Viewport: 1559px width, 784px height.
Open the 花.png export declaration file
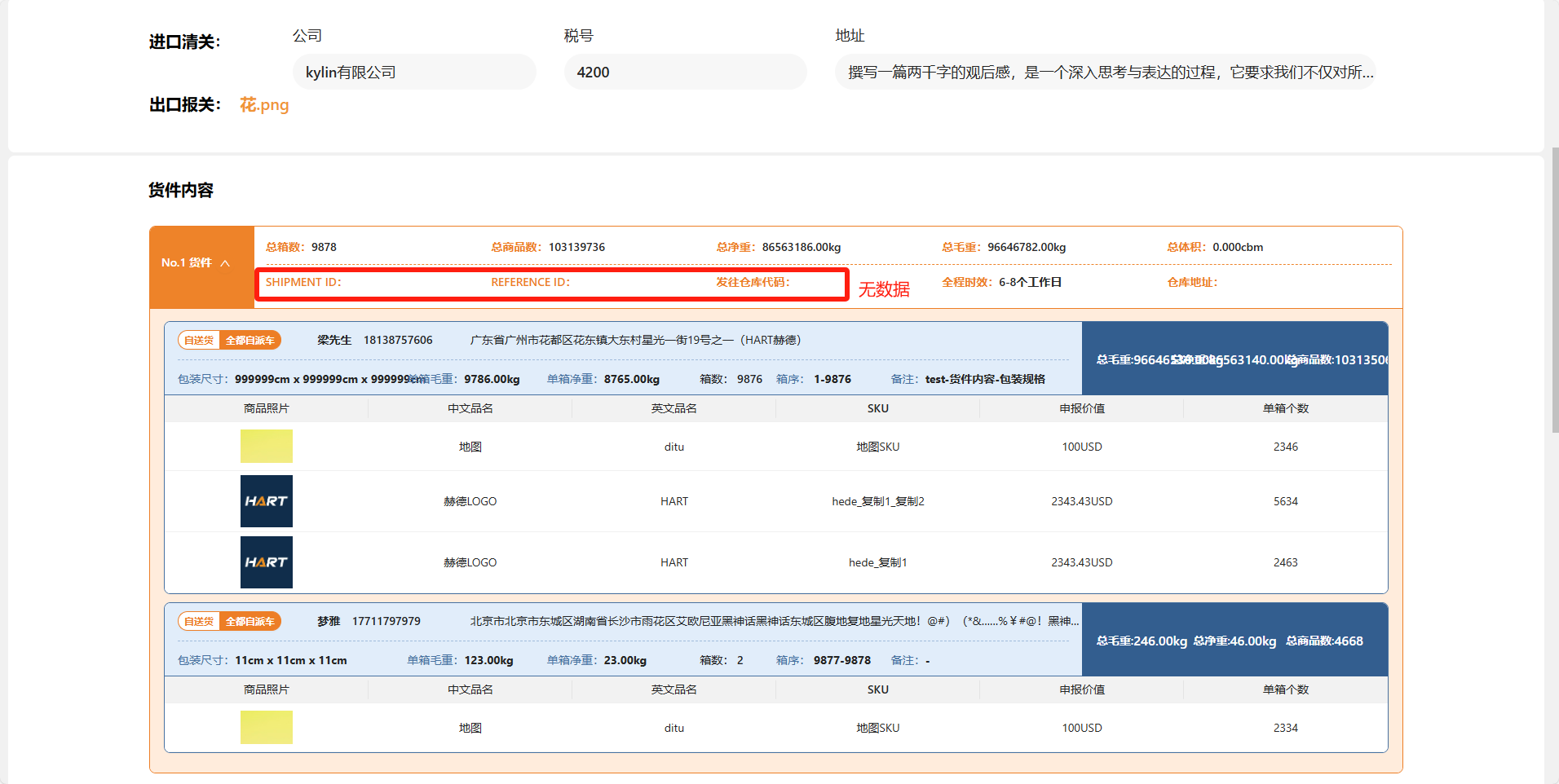click(264, 105)
